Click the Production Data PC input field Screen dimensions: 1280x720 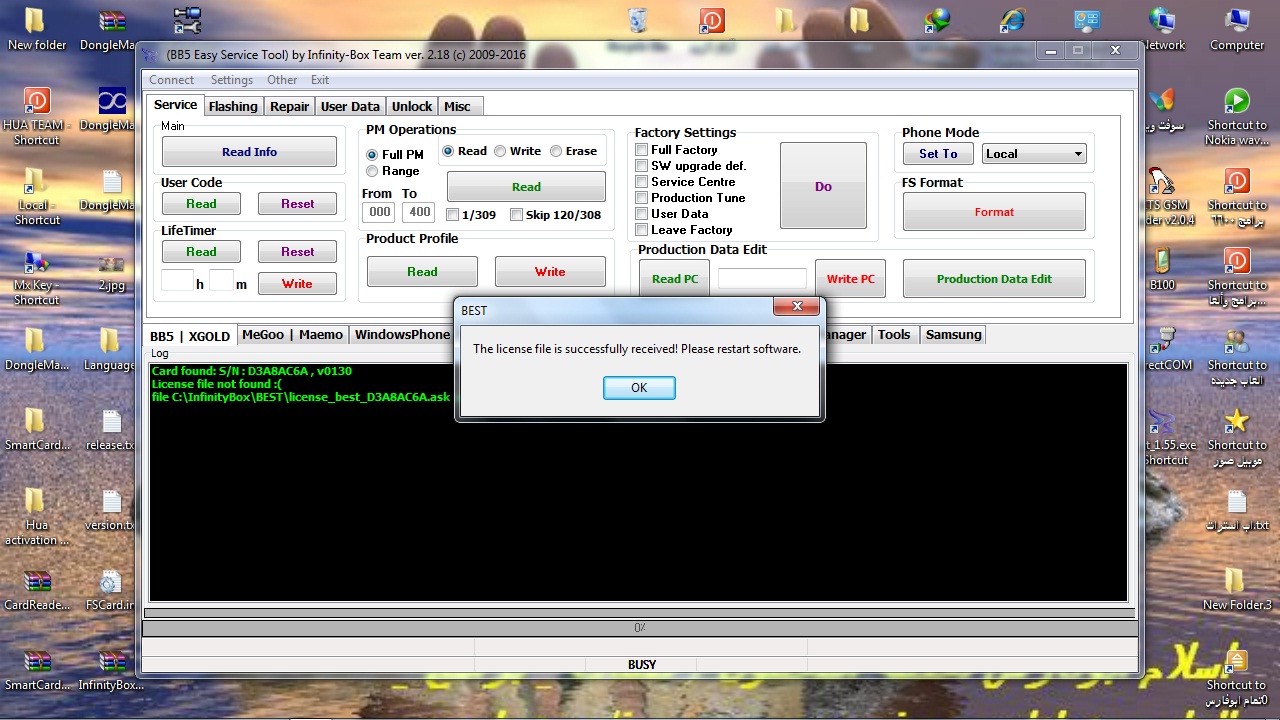[762, 279]
